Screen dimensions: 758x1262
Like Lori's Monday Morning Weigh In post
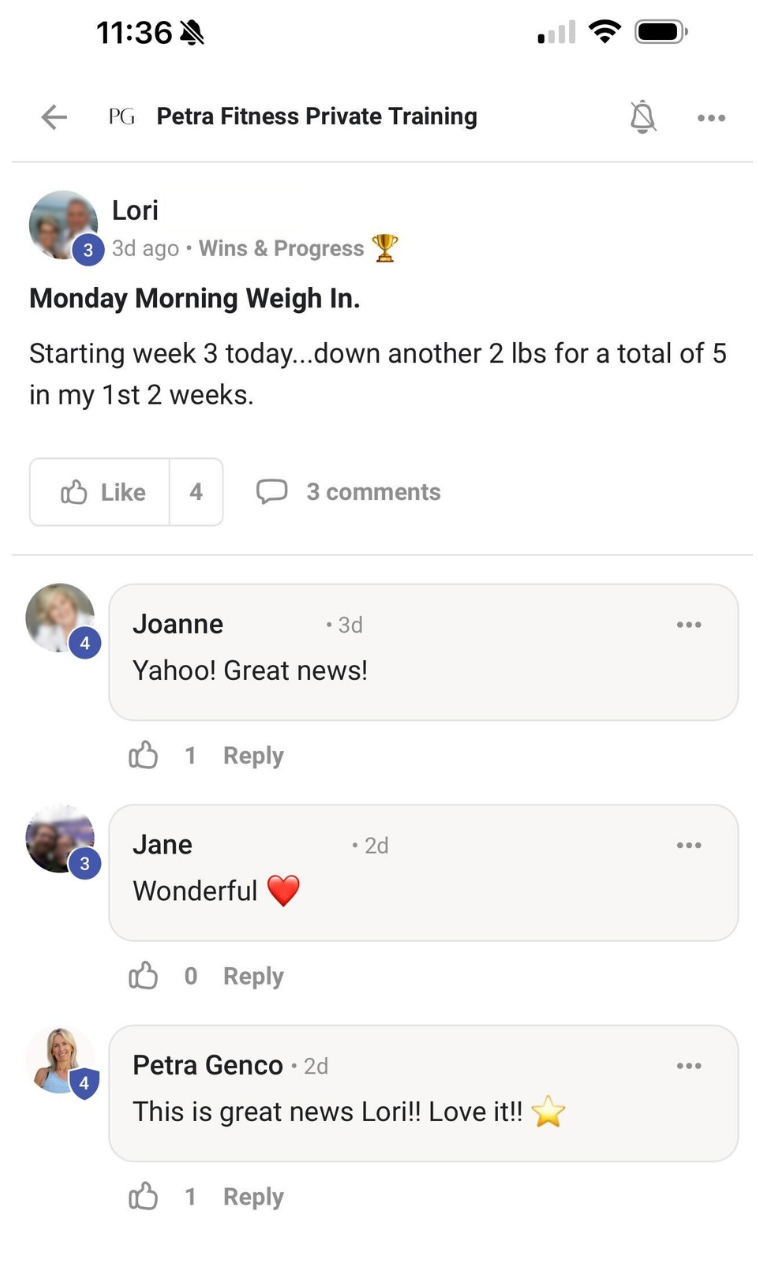tap(102, 492)
